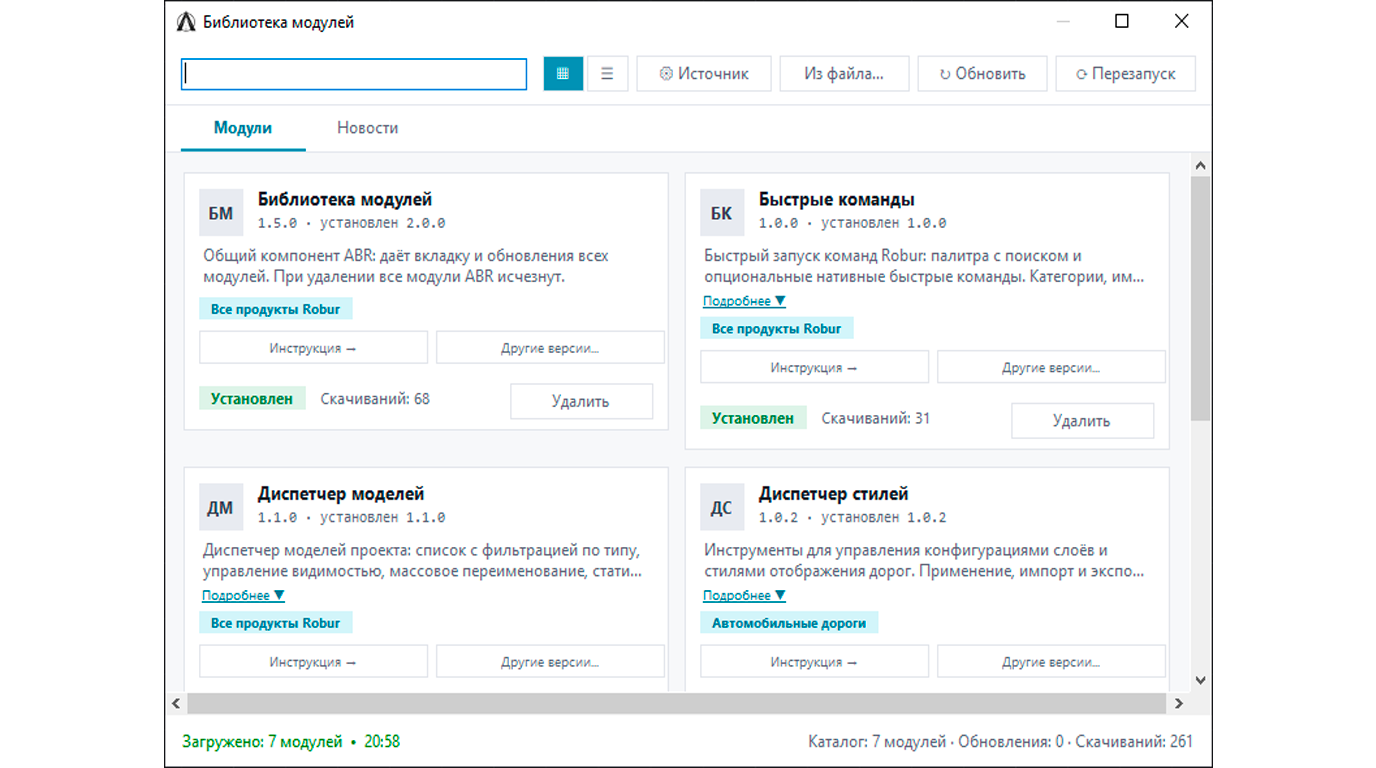Delete the Библиотека модулей module
Image resolution: width=1376 pixels, height=768 pixels.
pos(581,401)
